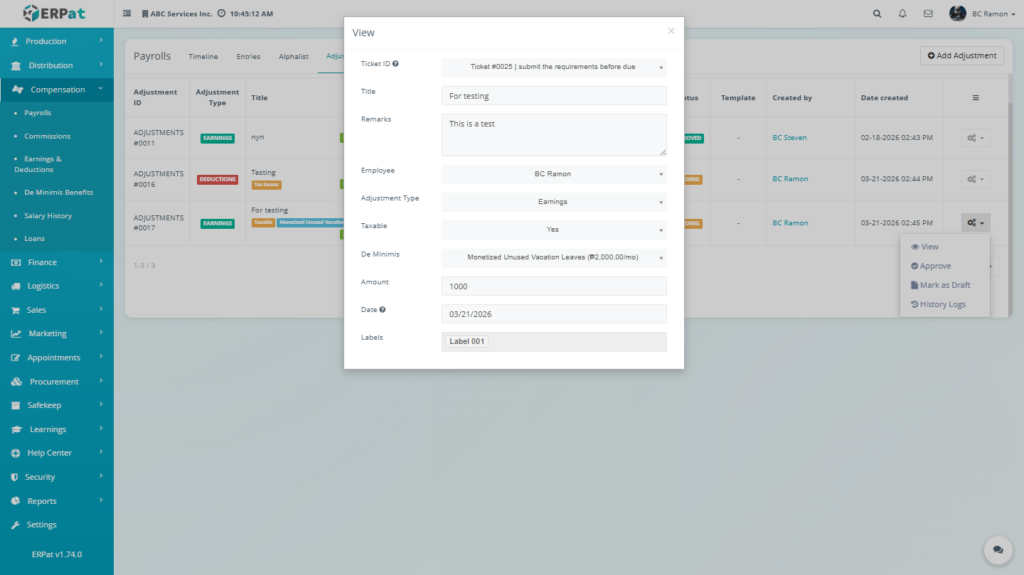Click the Add Adjustment button

coord(962,56)
